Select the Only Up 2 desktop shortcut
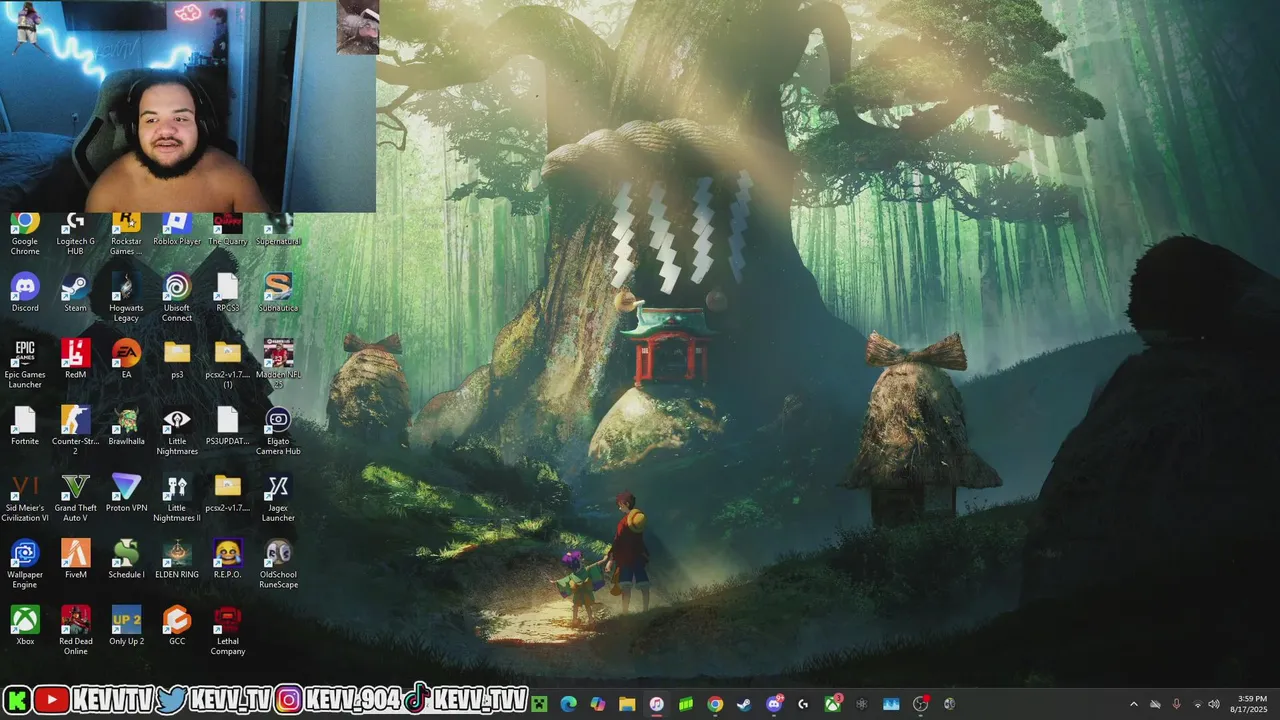Viewport: 1280px width, 720px height. 126,625
